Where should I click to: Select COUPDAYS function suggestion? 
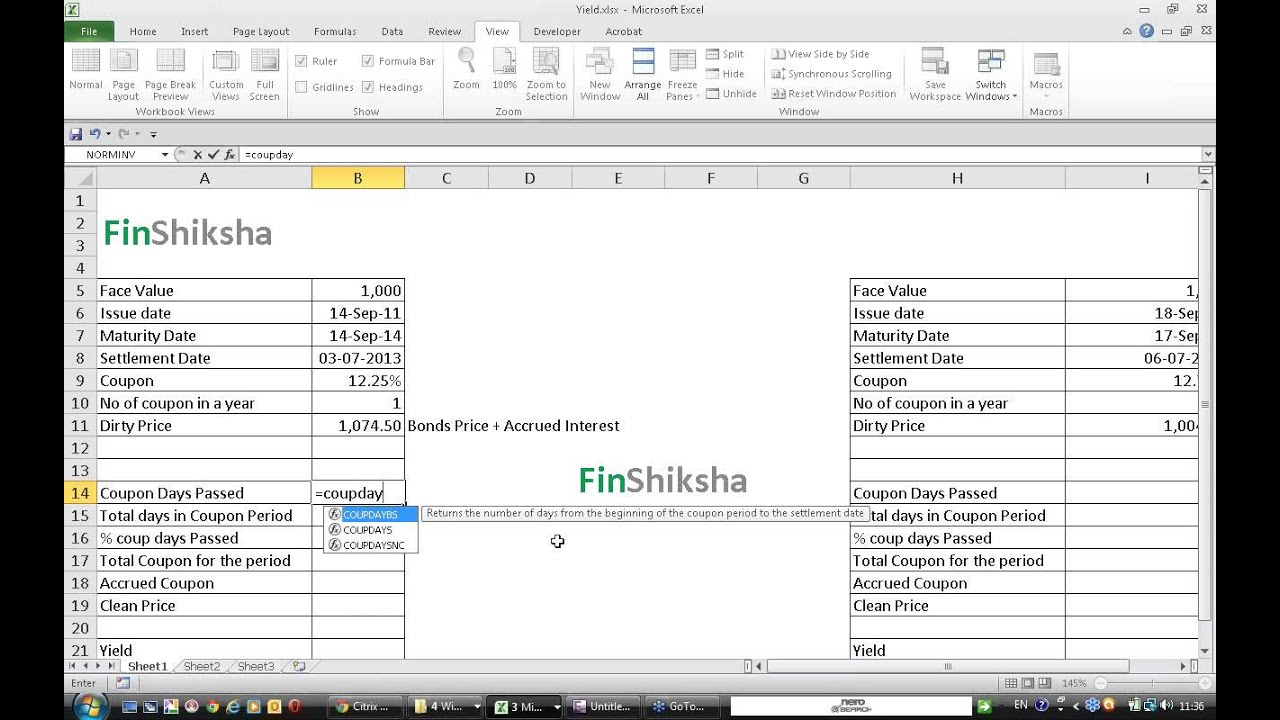point(370,529)
